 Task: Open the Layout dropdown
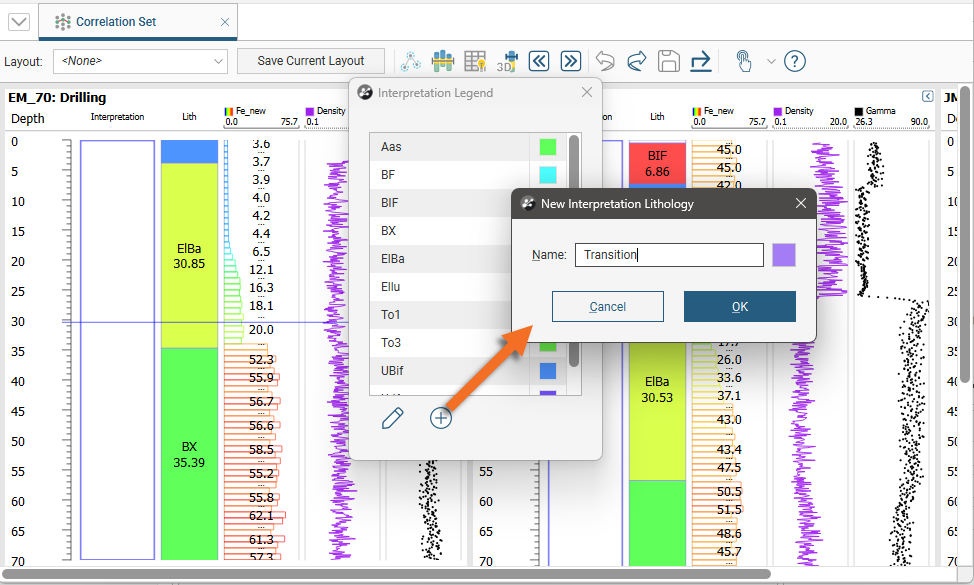(x=141, y=61)
